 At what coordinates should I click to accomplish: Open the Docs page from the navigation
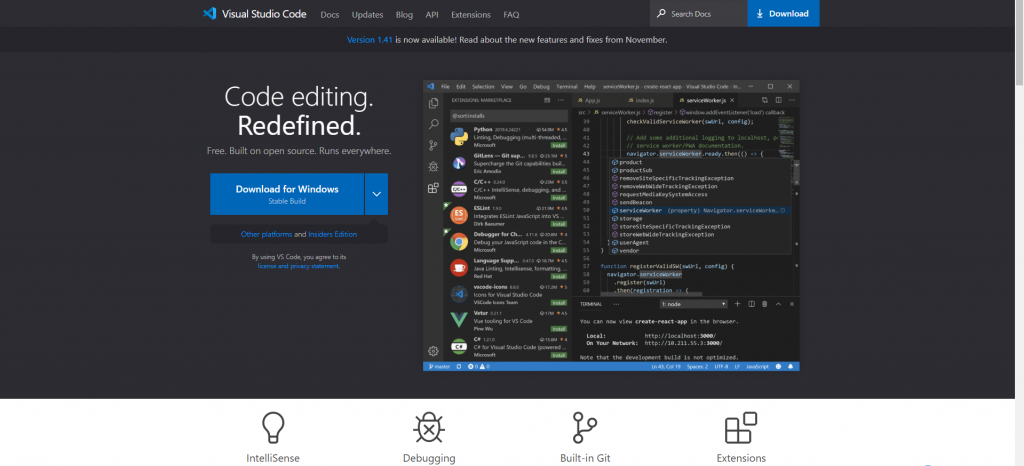pos(330,14)
